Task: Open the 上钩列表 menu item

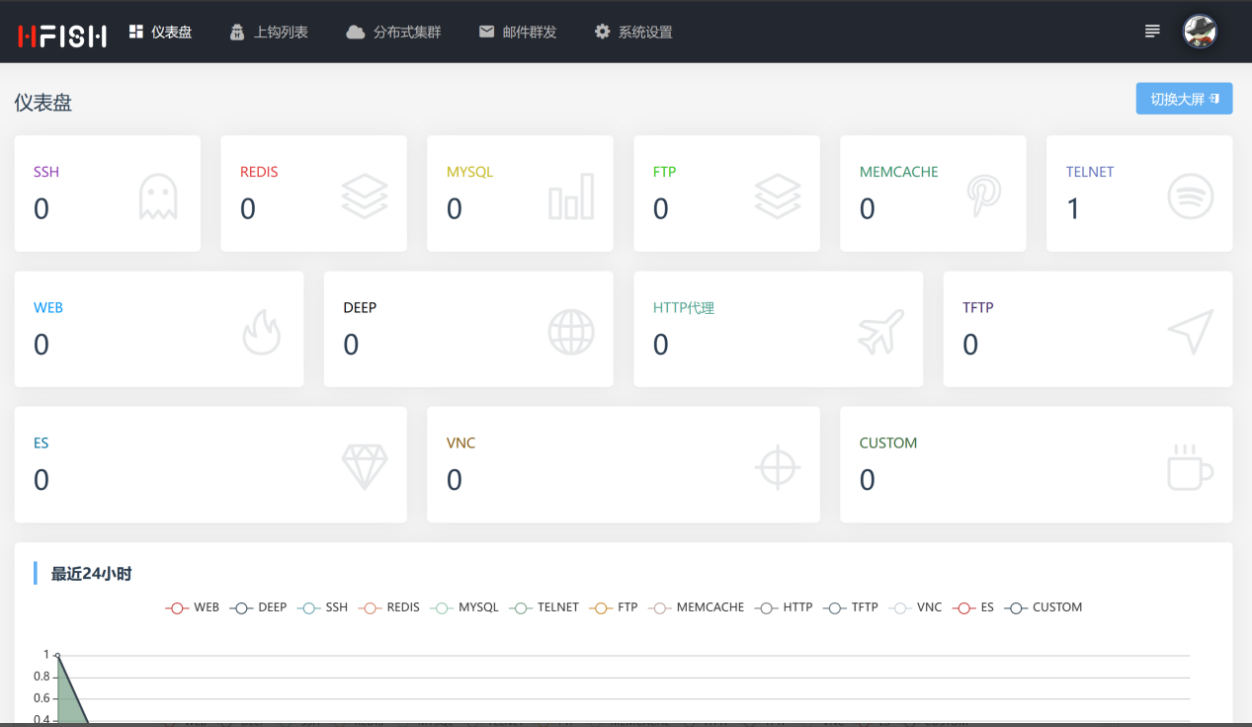Action: point(269,32)
